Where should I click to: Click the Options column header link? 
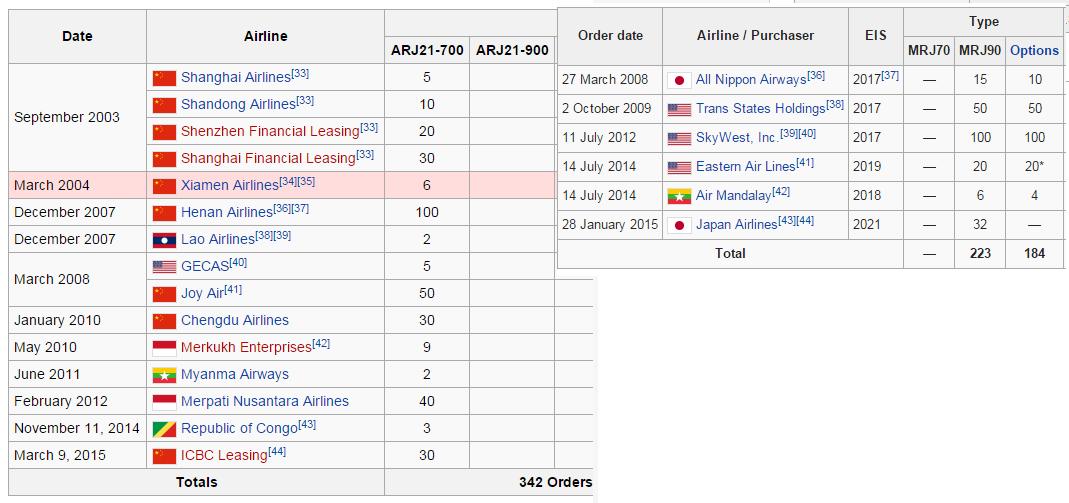click(1034, 50)
